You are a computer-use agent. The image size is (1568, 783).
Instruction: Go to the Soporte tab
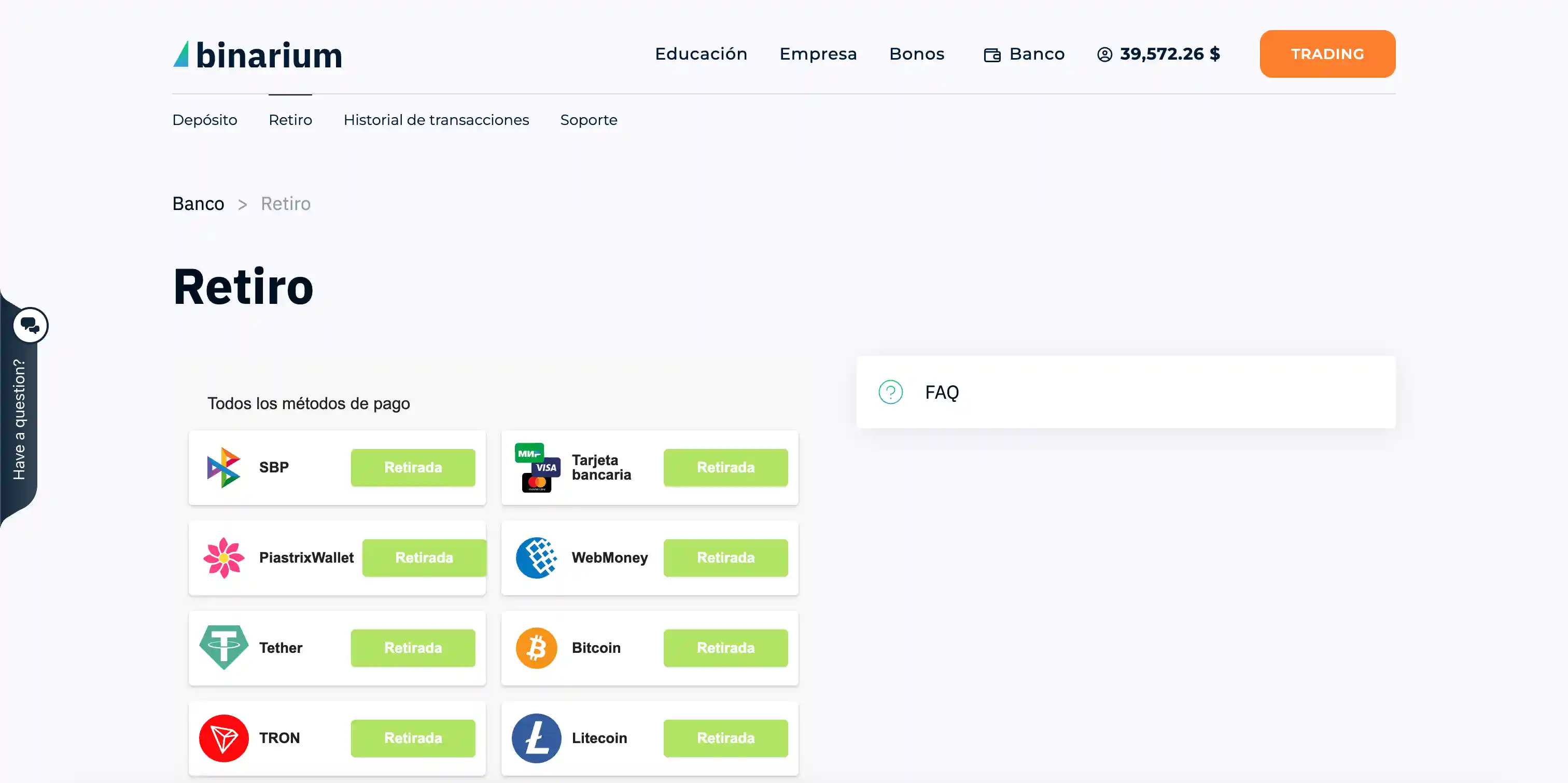pos(589,120)
